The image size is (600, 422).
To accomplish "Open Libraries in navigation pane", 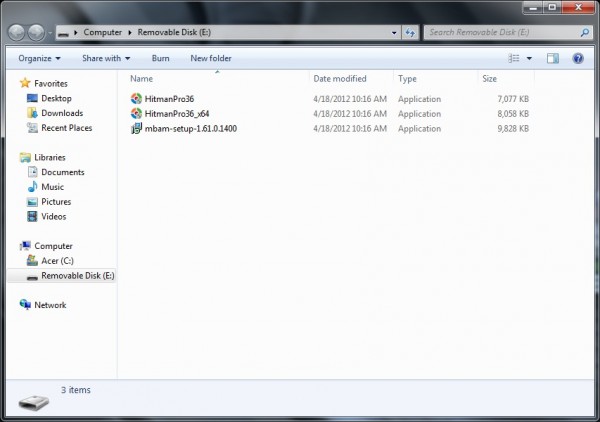I will click(x=50, y=157).
